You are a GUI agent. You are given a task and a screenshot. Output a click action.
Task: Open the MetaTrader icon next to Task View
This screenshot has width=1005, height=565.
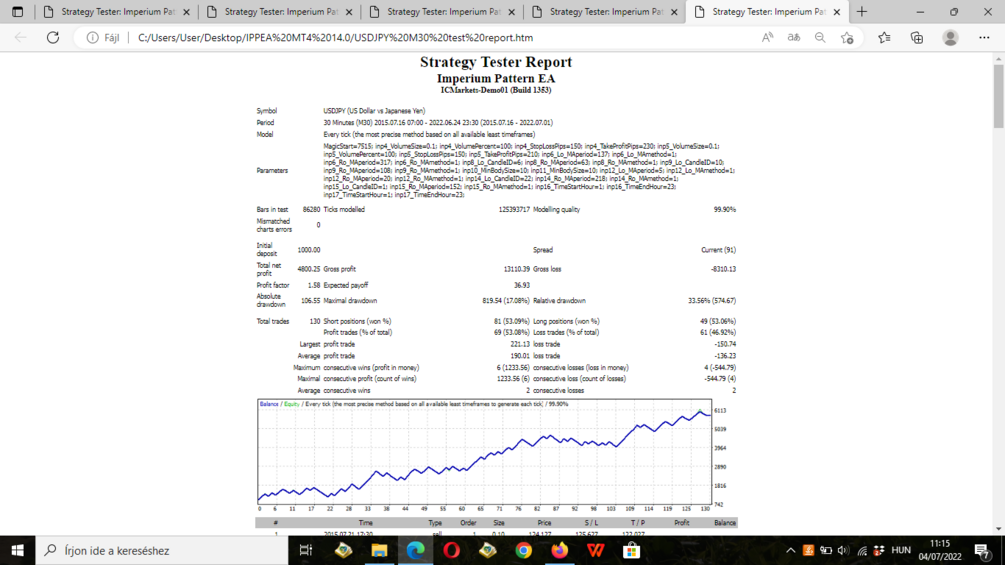pyautogui.click(x=343, y=550)
